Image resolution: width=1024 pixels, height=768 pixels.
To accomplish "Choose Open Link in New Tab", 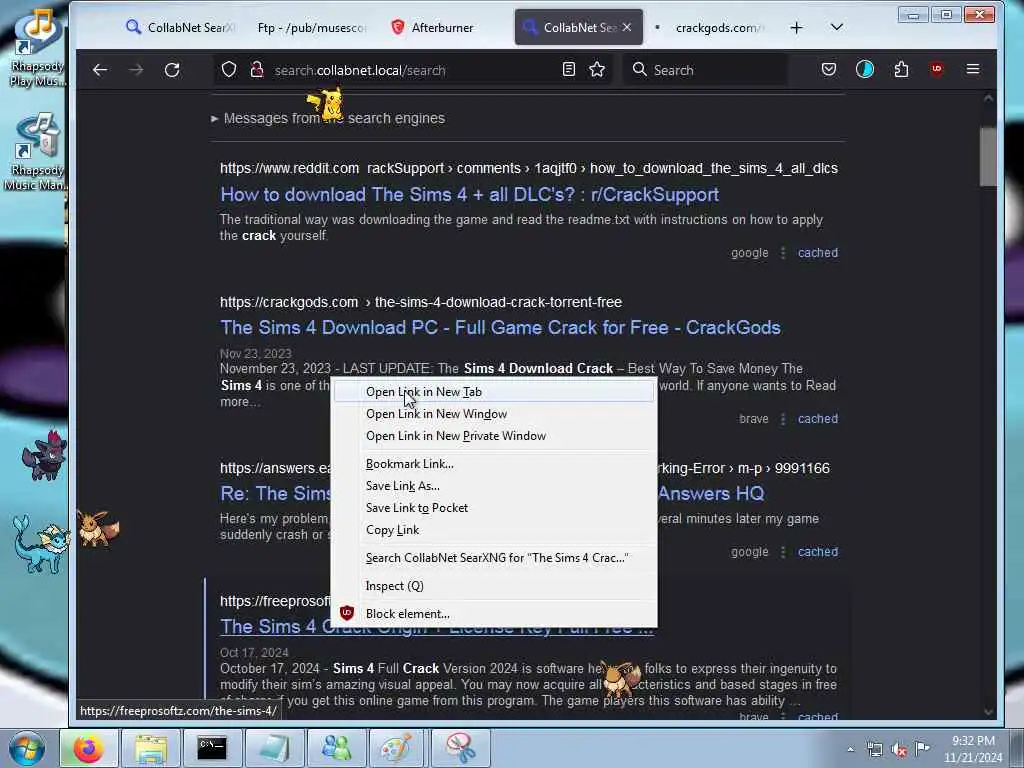I will 494,392.
